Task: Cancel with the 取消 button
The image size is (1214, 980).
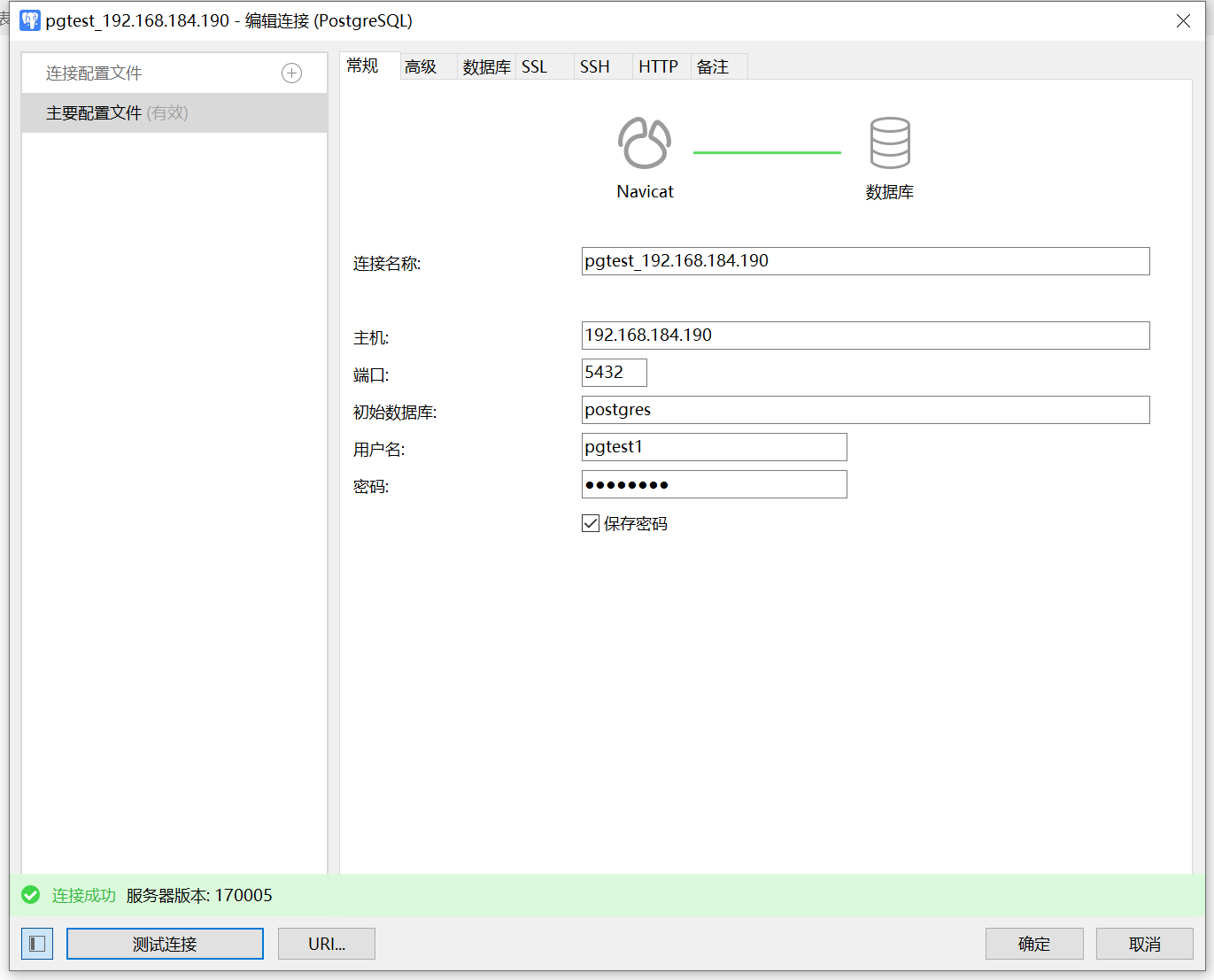Action: [x=1145, y=944]
